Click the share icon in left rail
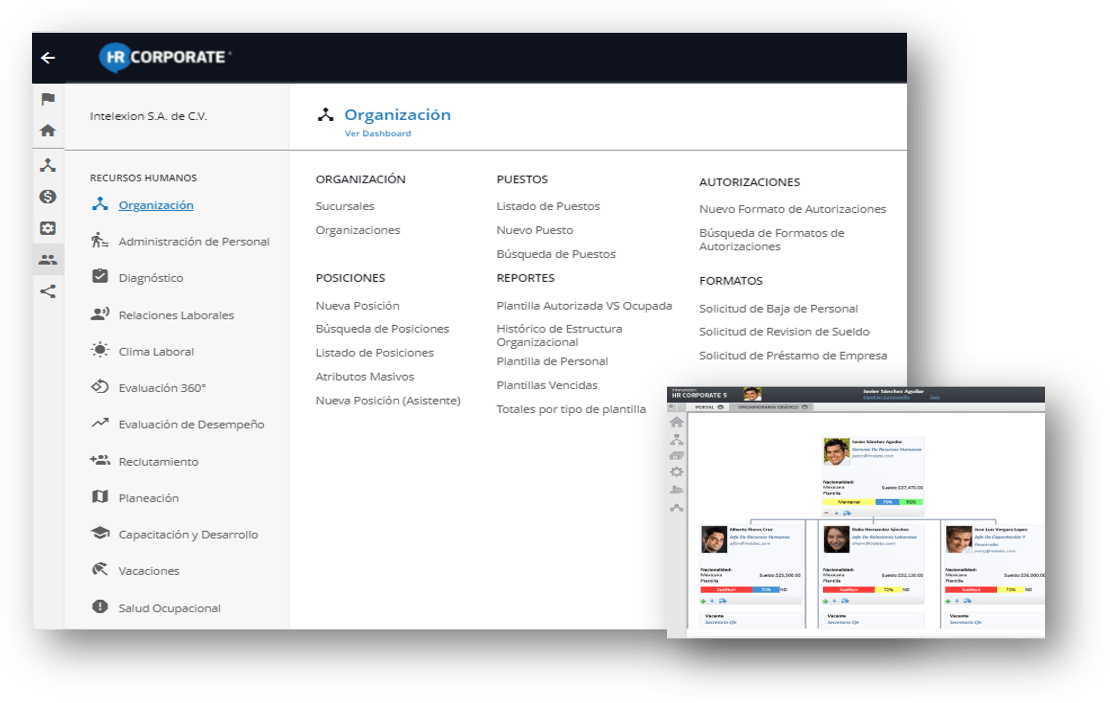The image size is (1110, 703). pyautogui.click(x=48, y=292)
